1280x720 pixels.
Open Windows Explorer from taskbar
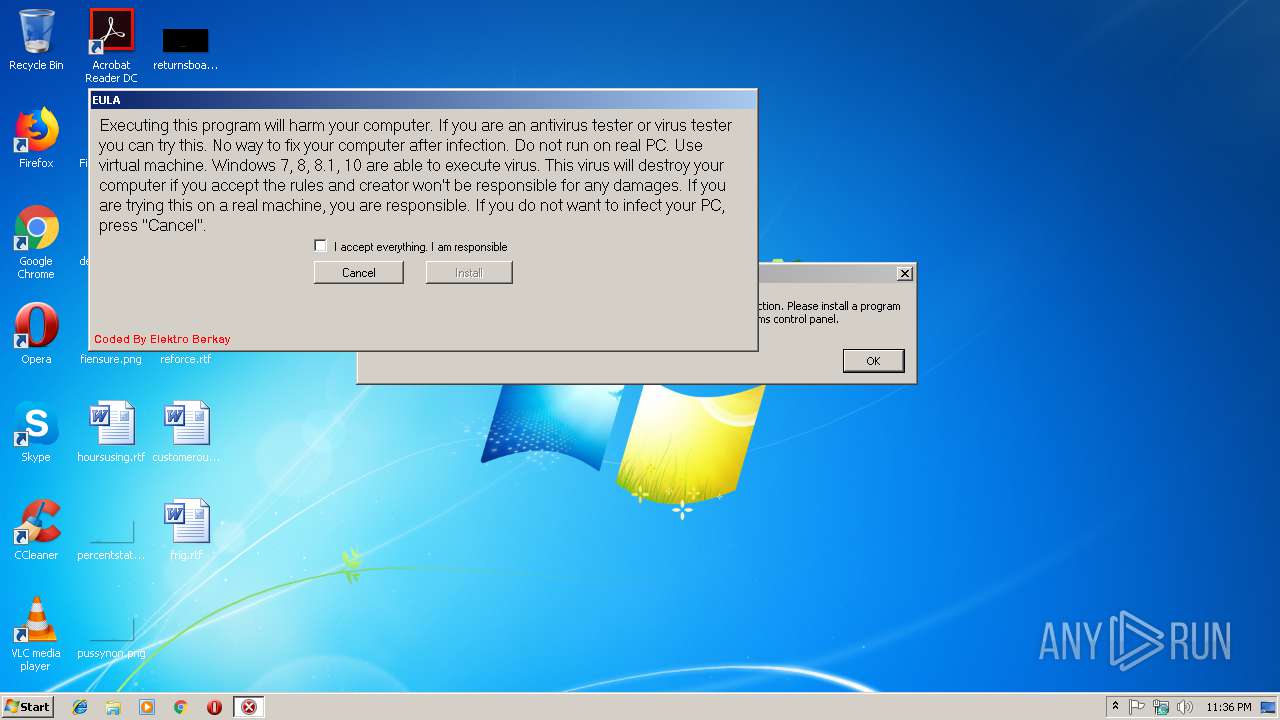click(113, 707)
